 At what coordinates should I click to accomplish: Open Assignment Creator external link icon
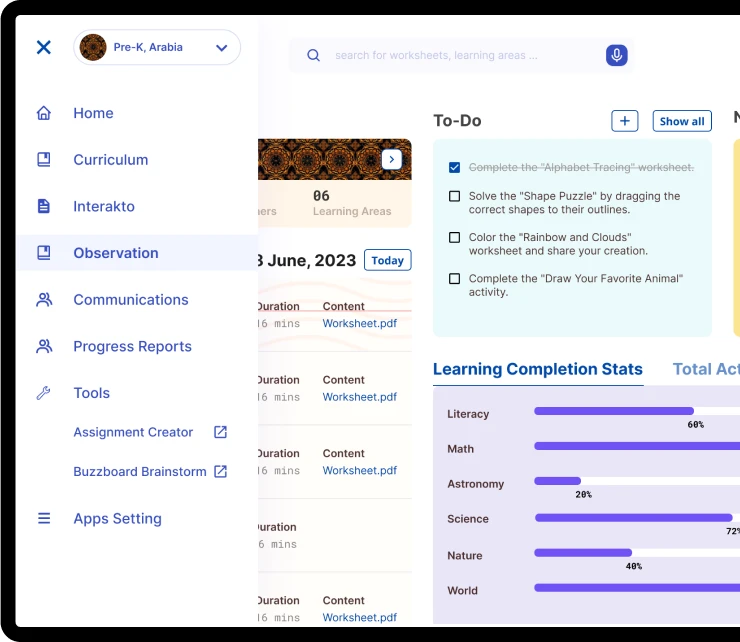[221, 432]
